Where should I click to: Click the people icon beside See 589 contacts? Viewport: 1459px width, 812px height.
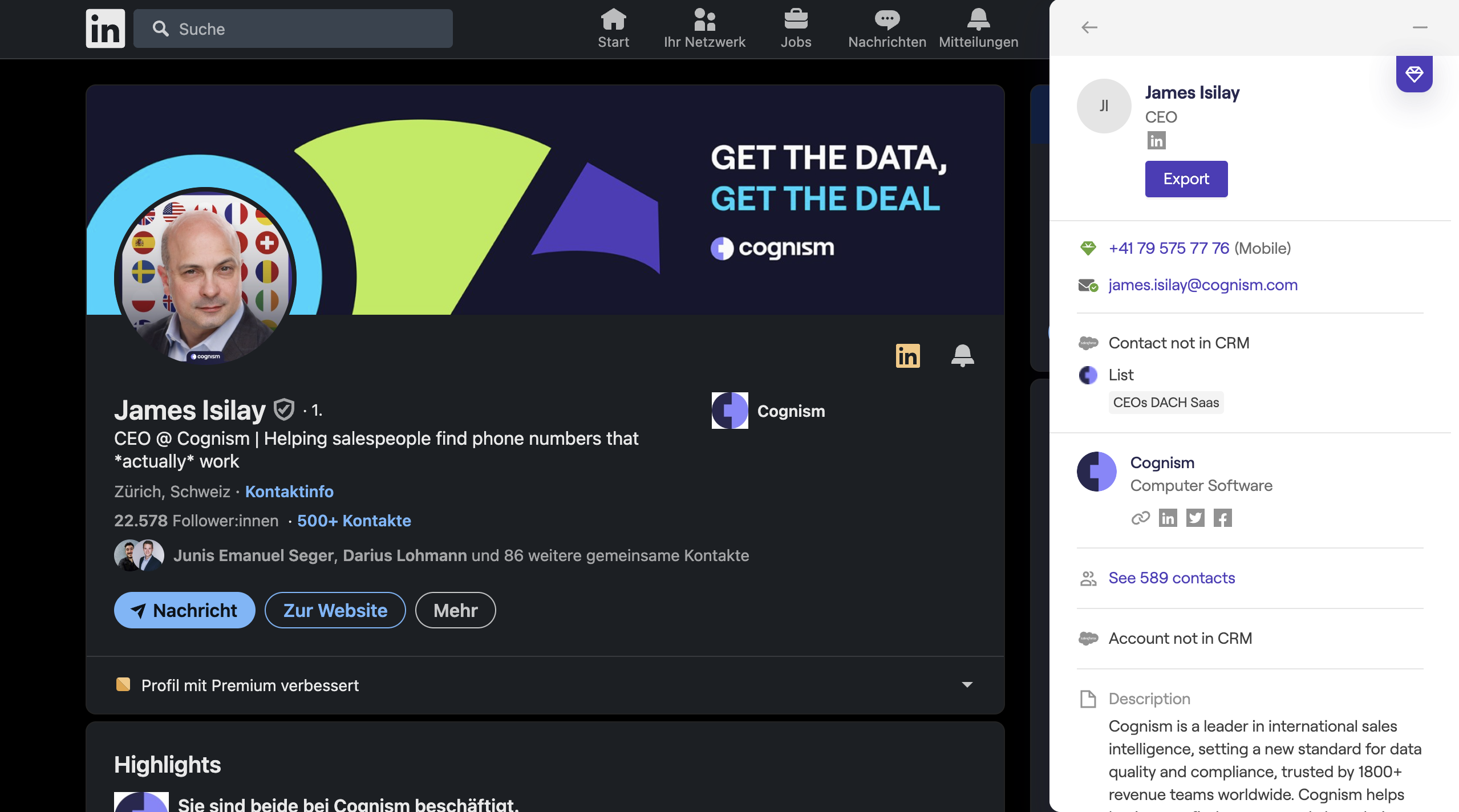click(x=1088, y=579)
